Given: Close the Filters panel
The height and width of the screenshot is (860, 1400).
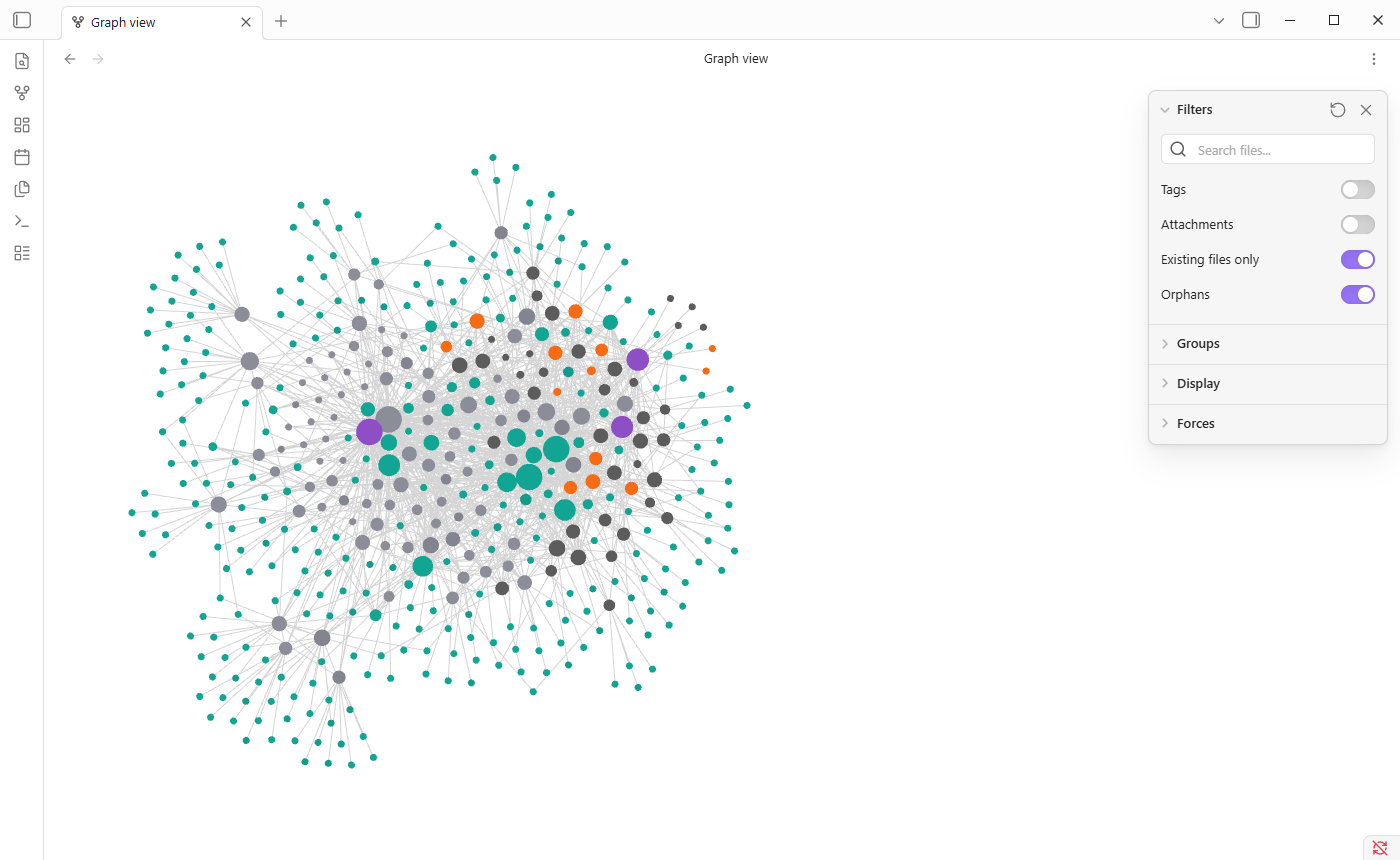Looking at the screenshot, I should 1366,110.
